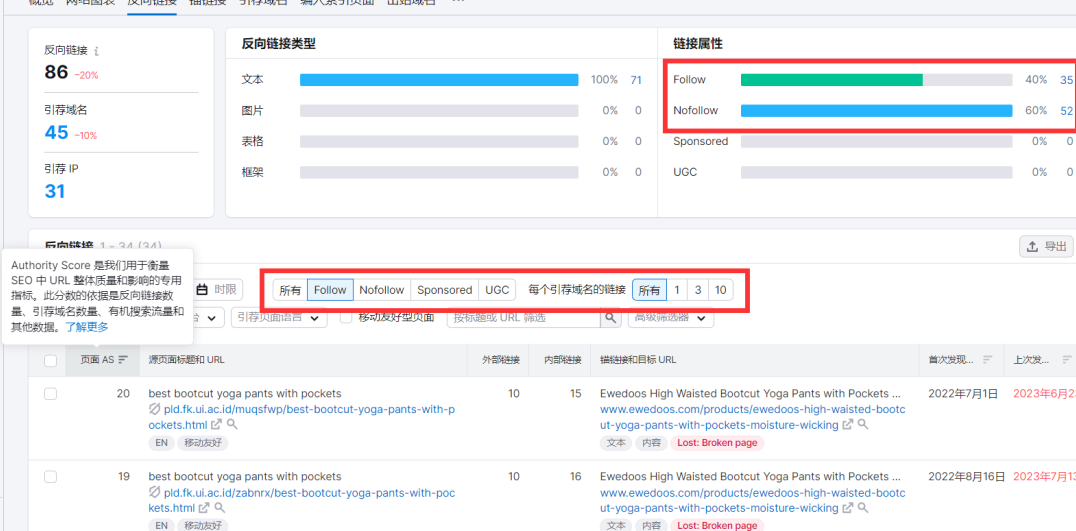Select the 所有 link attribute filter
This screenshot has height=531, width=1076.
[x=290, y=290]
